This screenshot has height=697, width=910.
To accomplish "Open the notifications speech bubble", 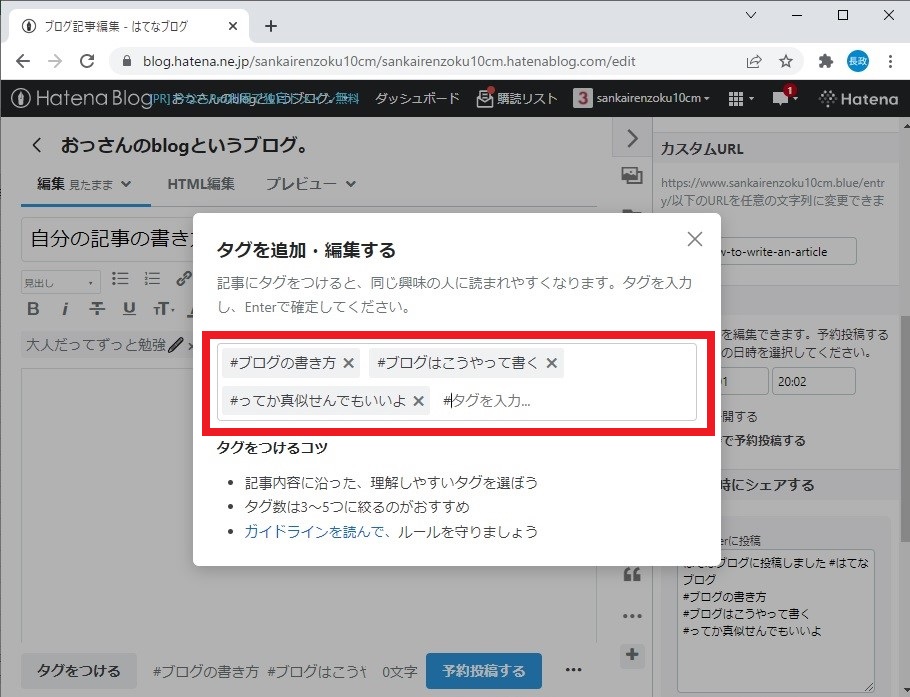I will tap(783, 97).
